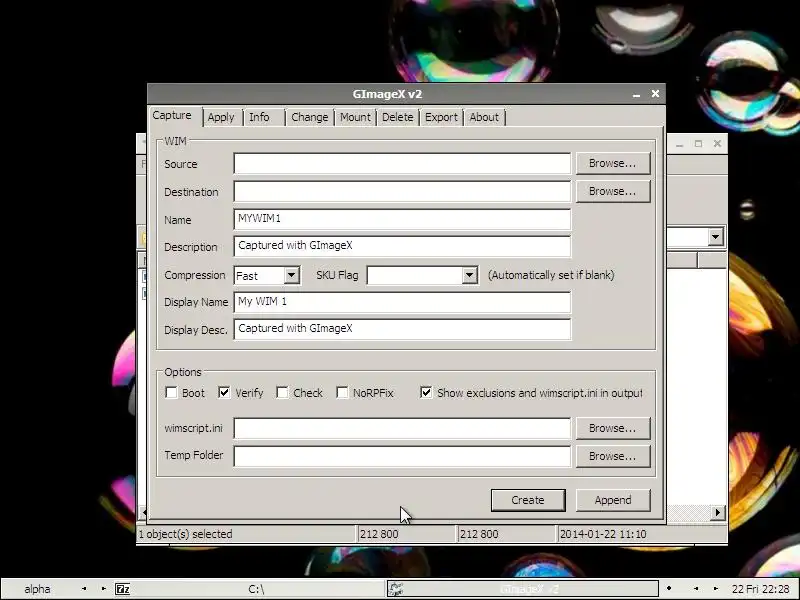Click the taskbar clock 22 Fri 22:28
800x600 pixels.
[760, 589]
